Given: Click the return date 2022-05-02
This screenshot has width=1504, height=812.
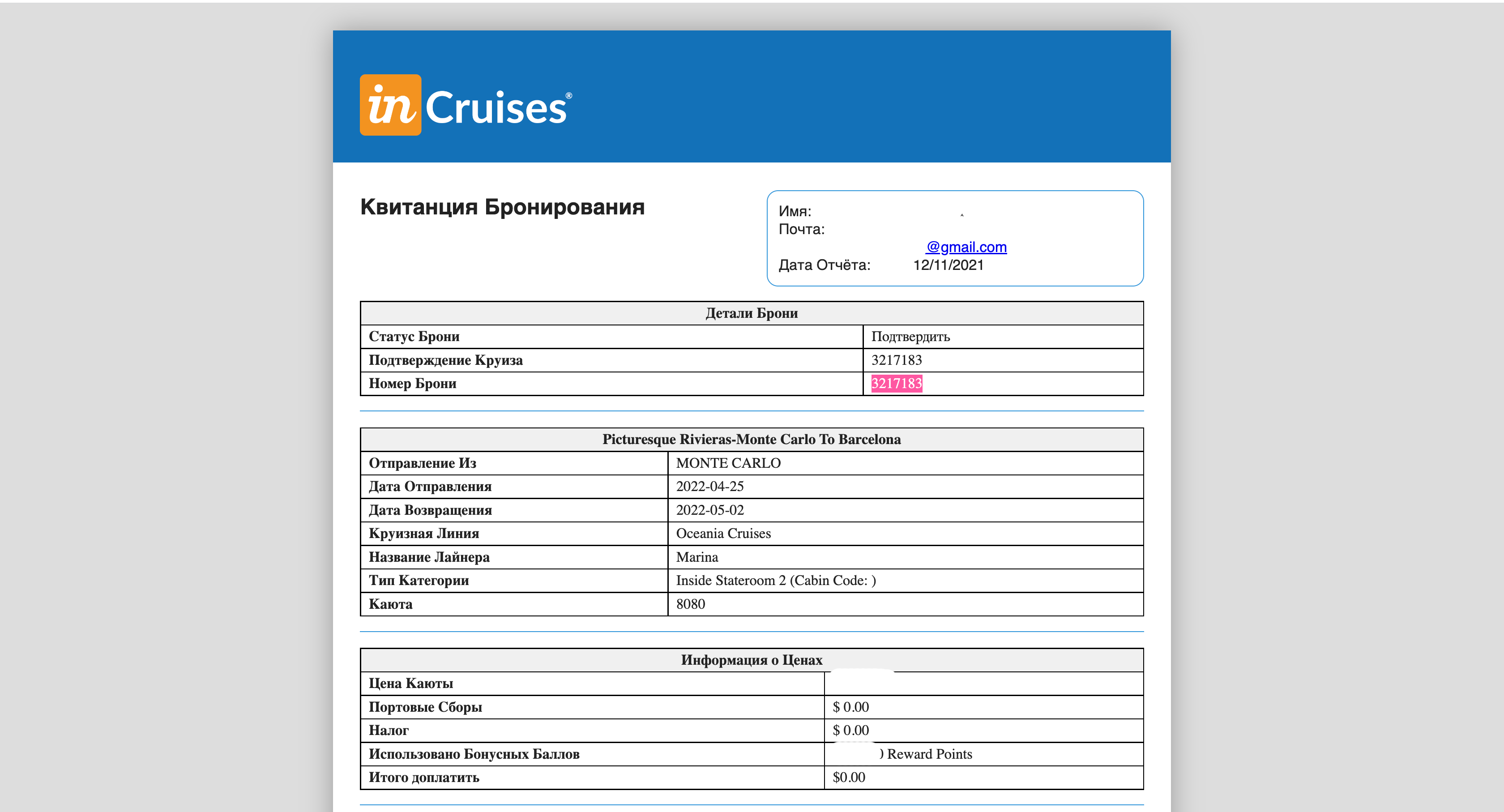Looking at the screenshot, I should point(710,510).
